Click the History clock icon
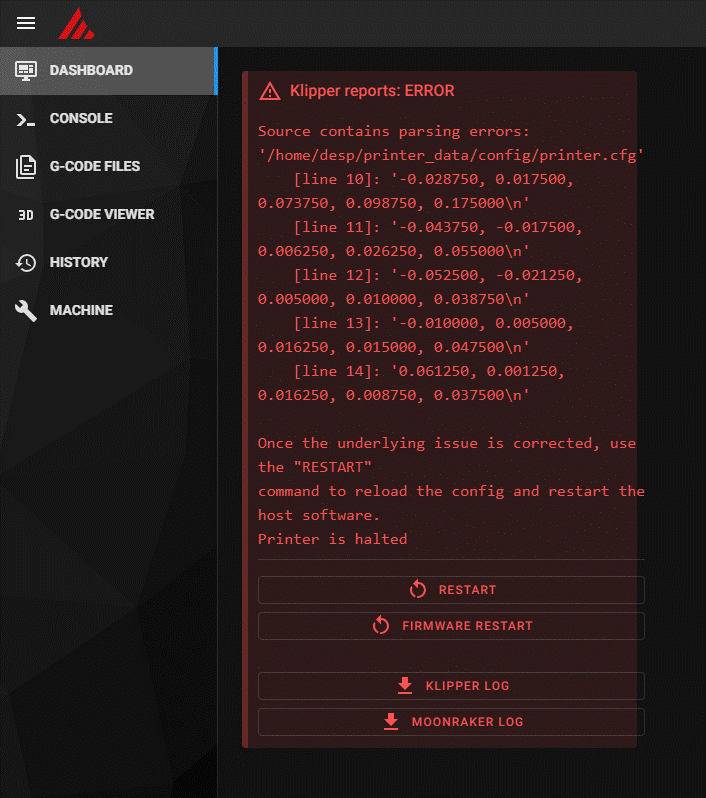 (x=25, y=263)
